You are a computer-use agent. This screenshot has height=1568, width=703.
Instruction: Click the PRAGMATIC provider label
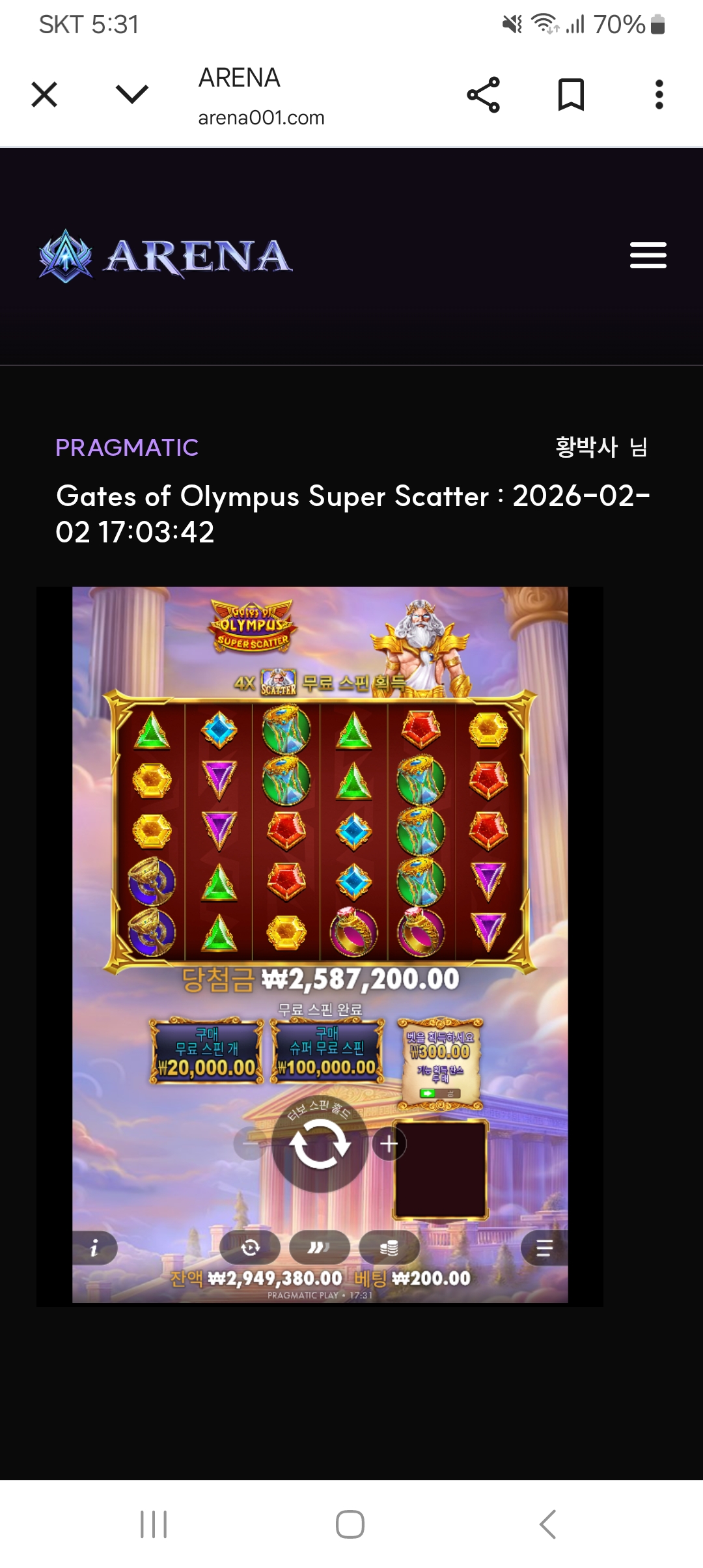coord(127,448)
